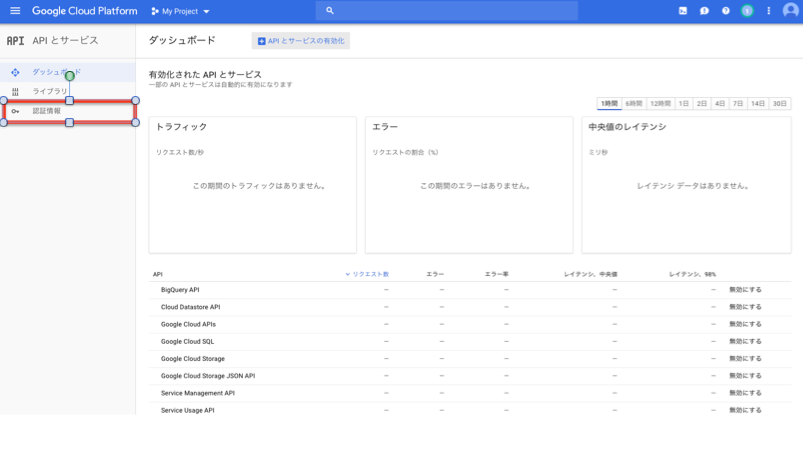Click the search magnifier icon
This screenshot has width=803, height=473.
[330, 11]
